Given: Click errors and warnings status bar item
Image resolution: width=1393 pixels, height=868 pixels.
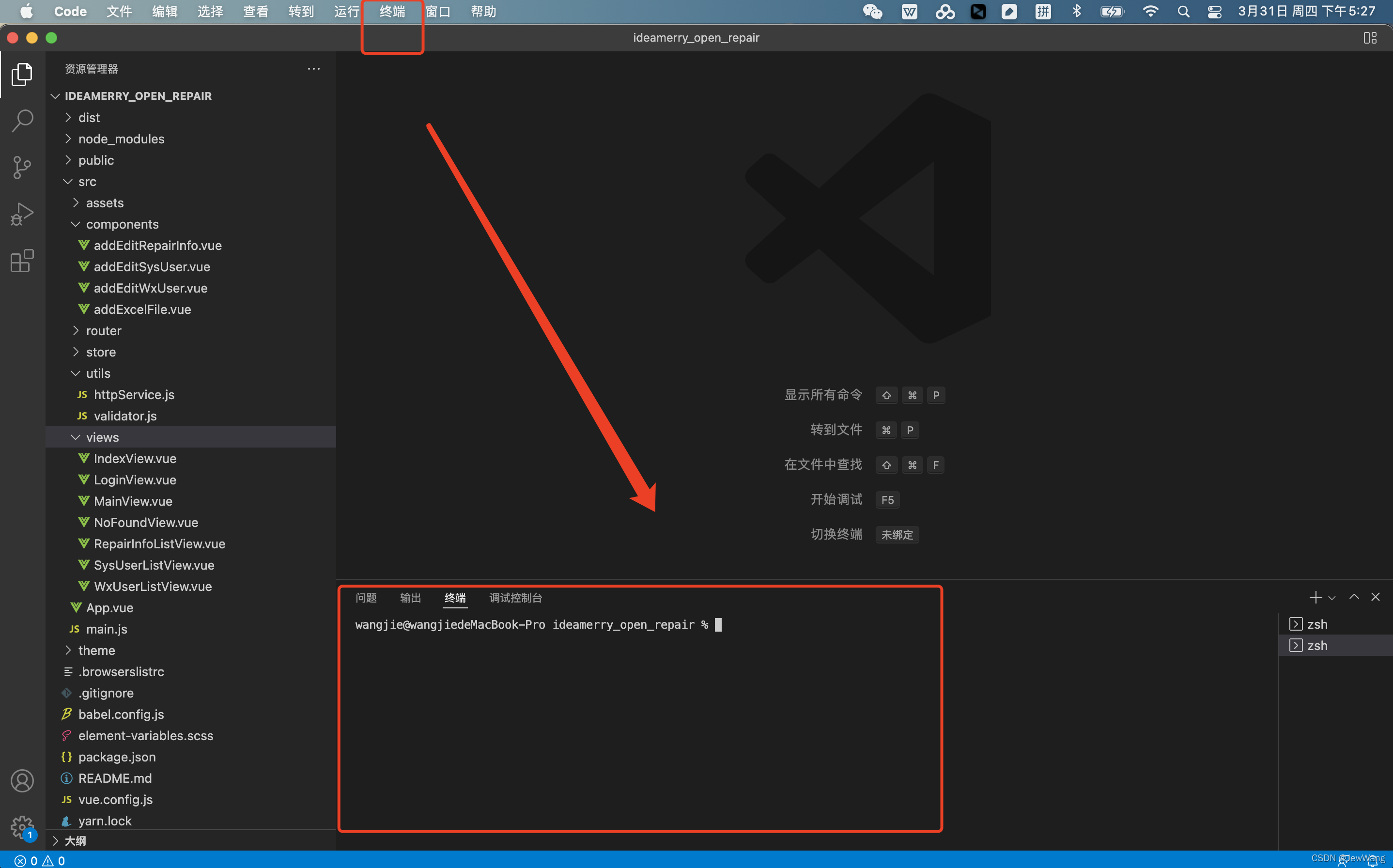Looking at the screenshot, I should (40, 861).
